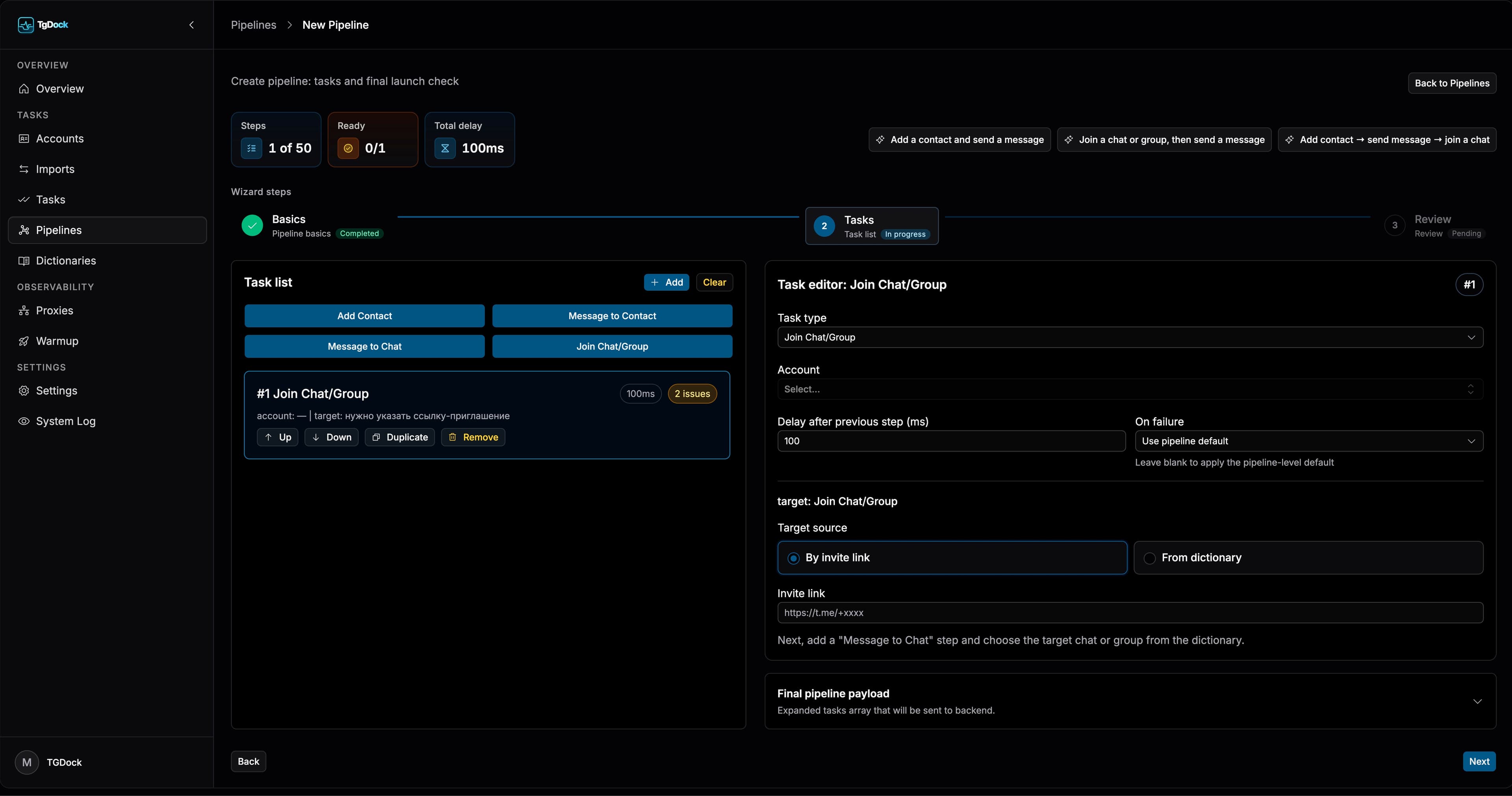This screenshot has height=796, width=1512.
Task: Open the Warmup sidebar entry
Action: (107, 341)
